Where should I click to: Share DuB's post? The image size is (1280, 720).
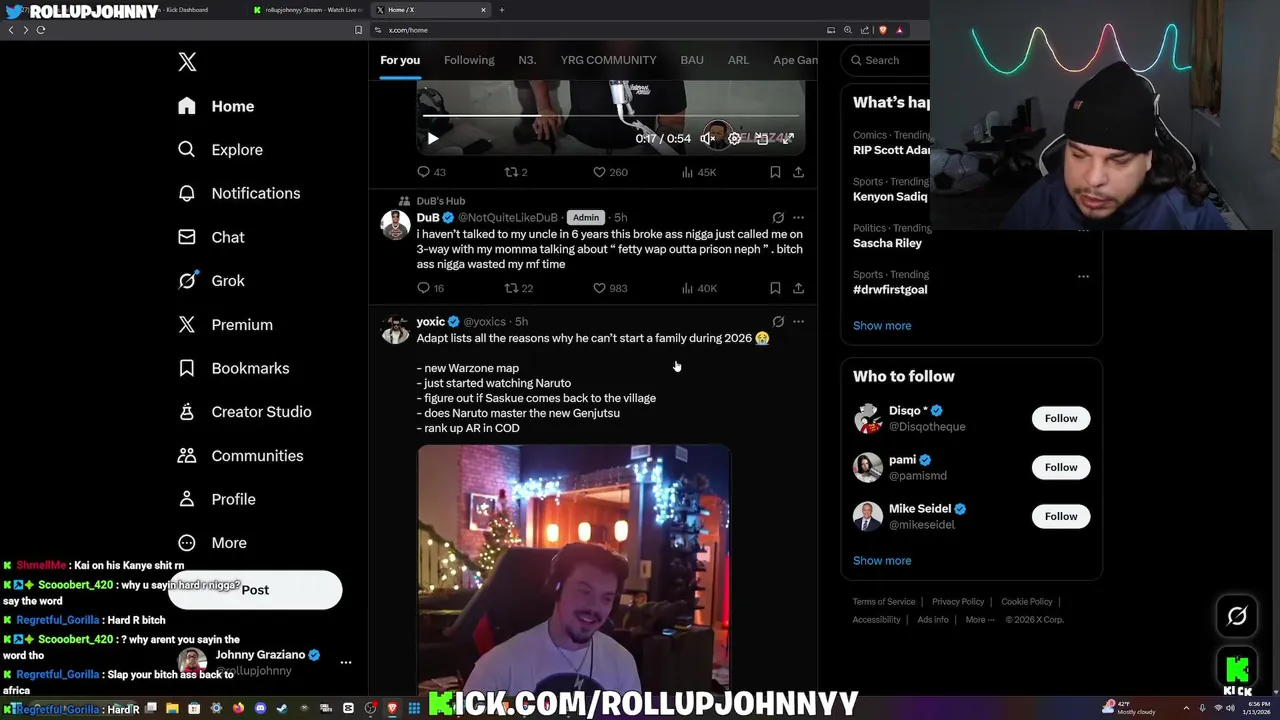pos(798,288)
